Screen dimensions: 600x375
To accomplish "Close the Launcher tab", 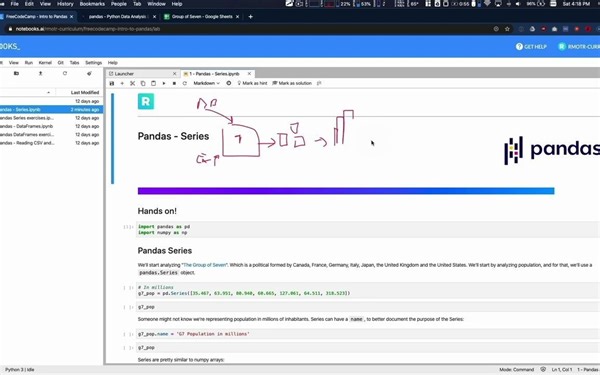I will pyautogui.click(x=174, y=74).
